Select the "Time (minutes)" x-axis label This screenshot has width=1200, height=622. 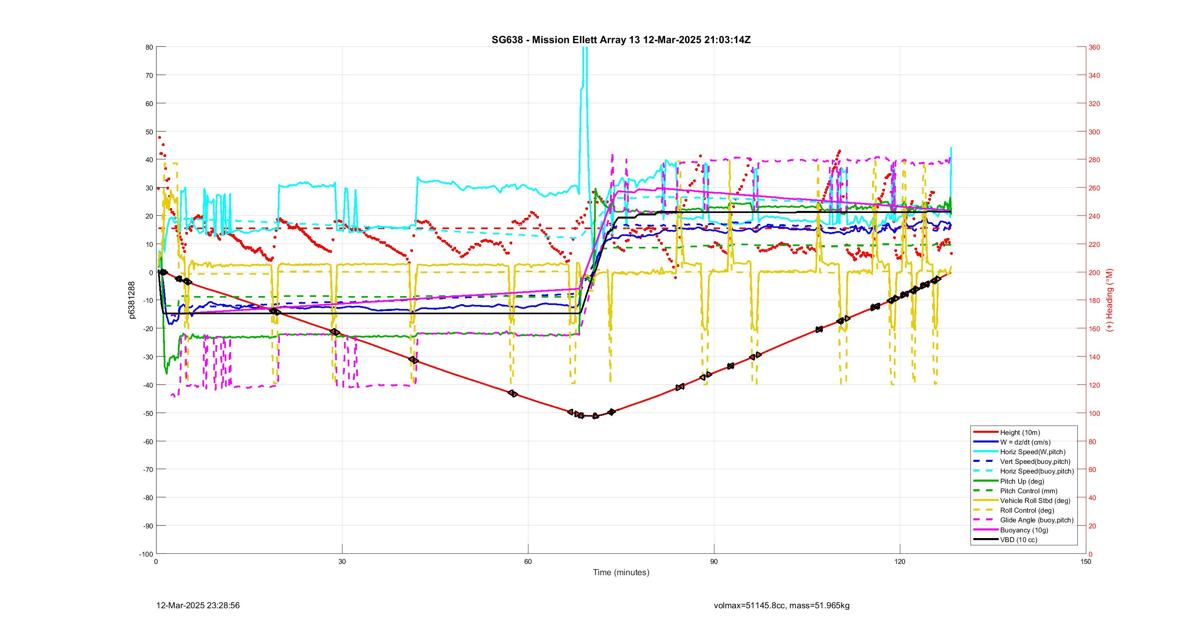[x=621, y=572]
